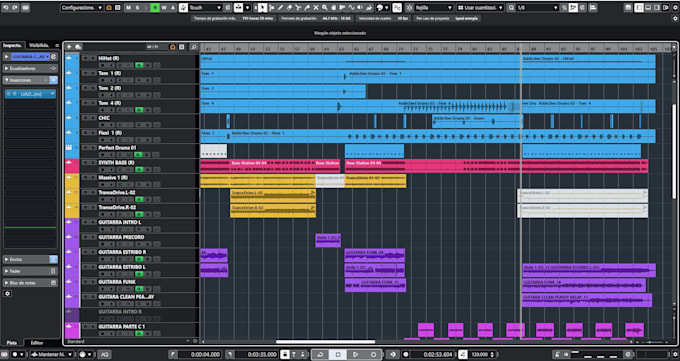Open the 1/8 quantize preset dropdown
The height and width of the screenshot is (361, 680).
point(537,7)
